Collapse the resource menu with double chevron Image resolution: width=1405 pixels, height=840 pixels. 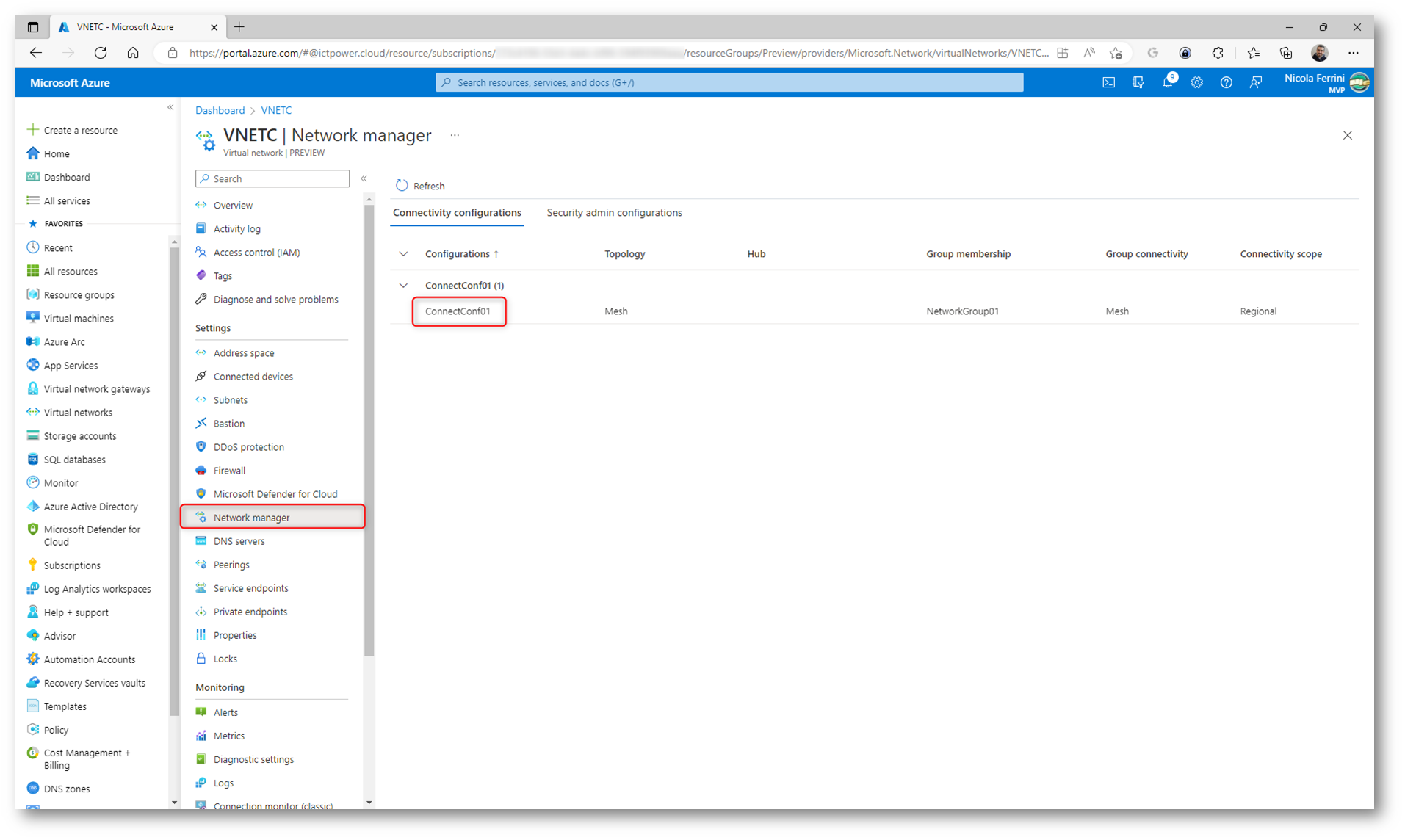click(364, 178)
